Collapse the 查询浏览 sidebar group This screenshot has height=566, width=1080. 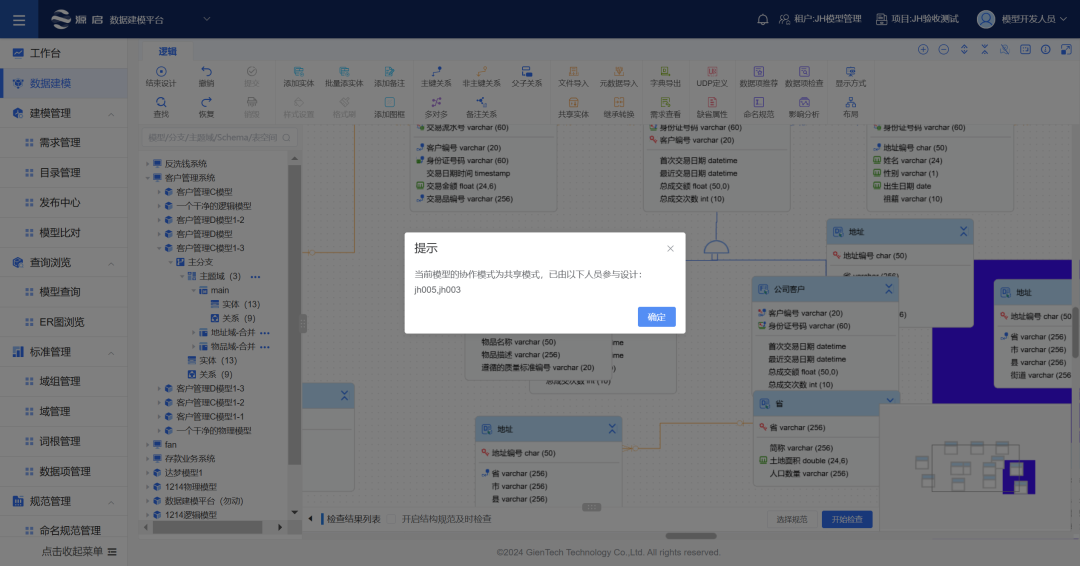111,263
